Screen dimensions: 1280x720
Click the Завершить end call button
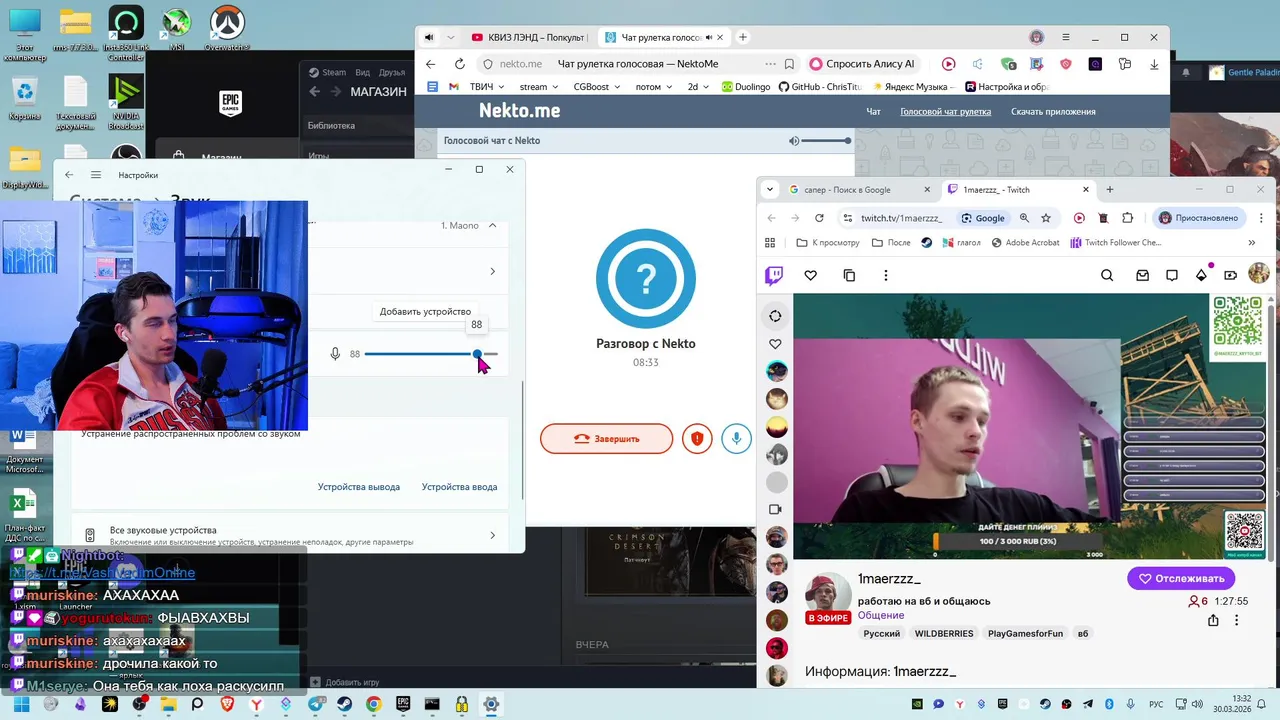coord(607,438)
